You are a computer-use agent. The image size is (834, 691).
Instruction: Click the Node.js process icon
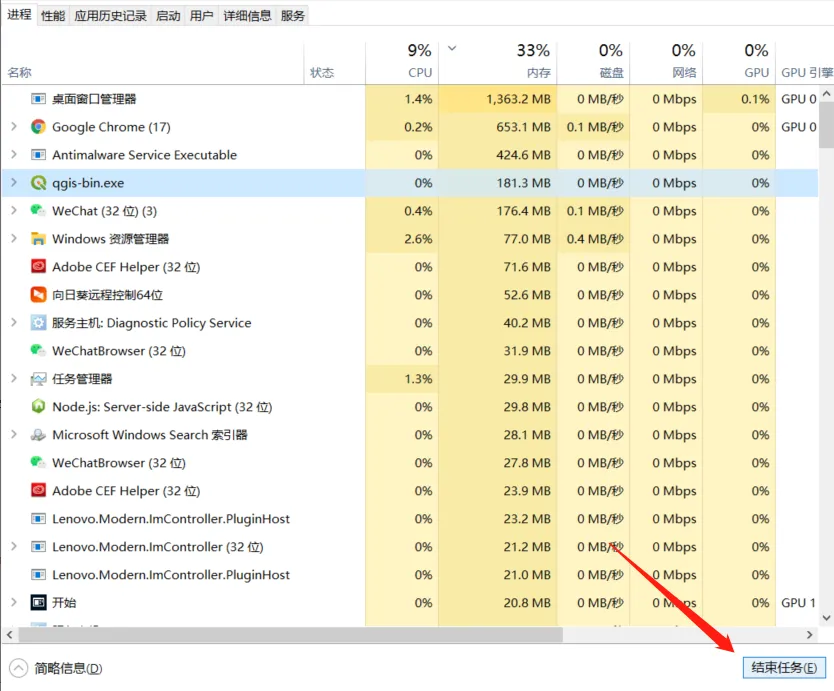(x=38, y=406)
